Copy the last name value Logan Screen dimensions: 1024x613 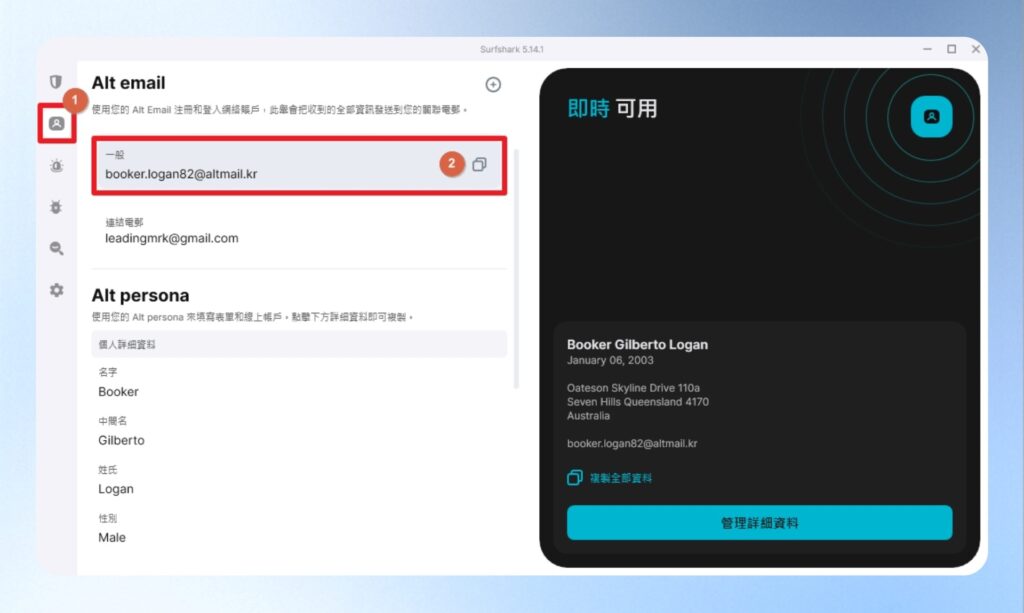coord(116,489)
